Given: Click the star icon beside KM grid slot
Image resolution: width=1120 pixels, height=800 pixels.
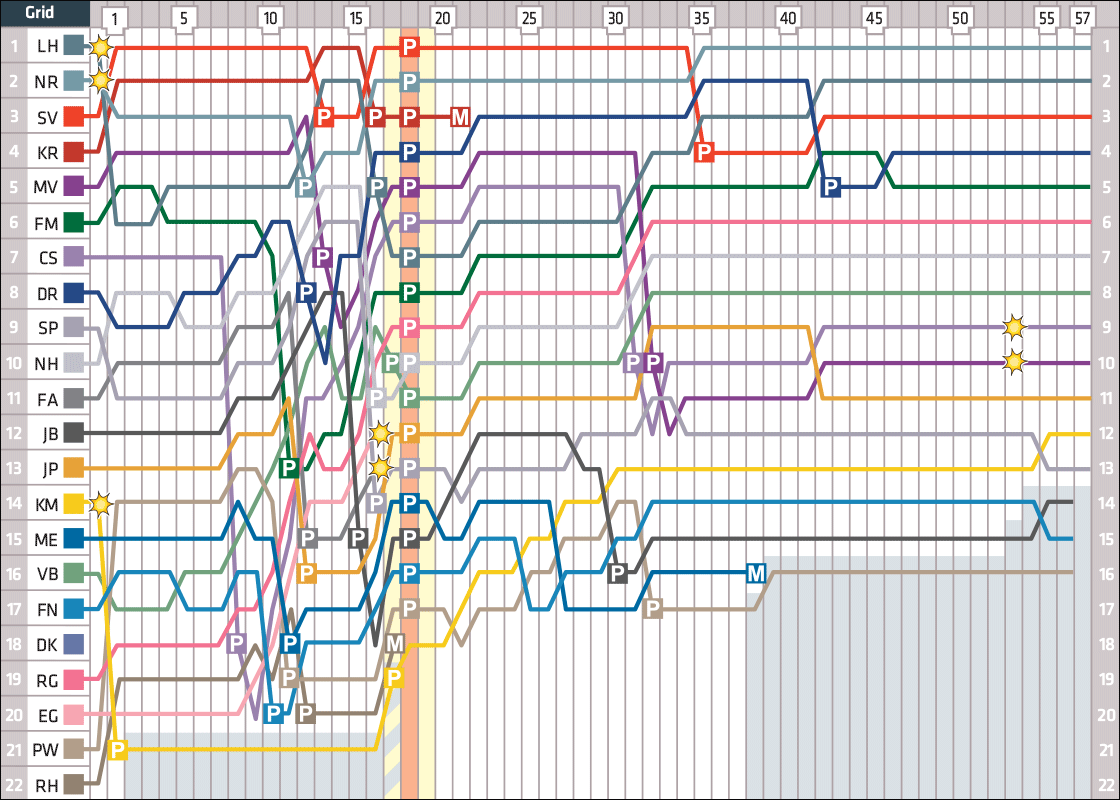Looking at the screenshot, I should (x=100, y=503).
